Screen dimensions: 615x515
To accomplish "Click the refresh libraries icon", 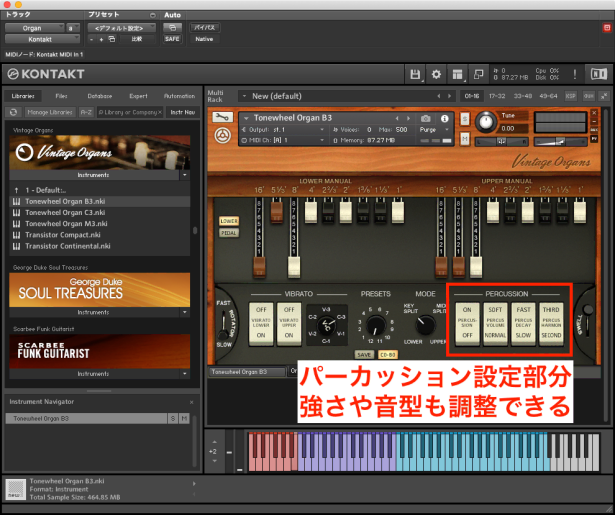I will (13, 112).
